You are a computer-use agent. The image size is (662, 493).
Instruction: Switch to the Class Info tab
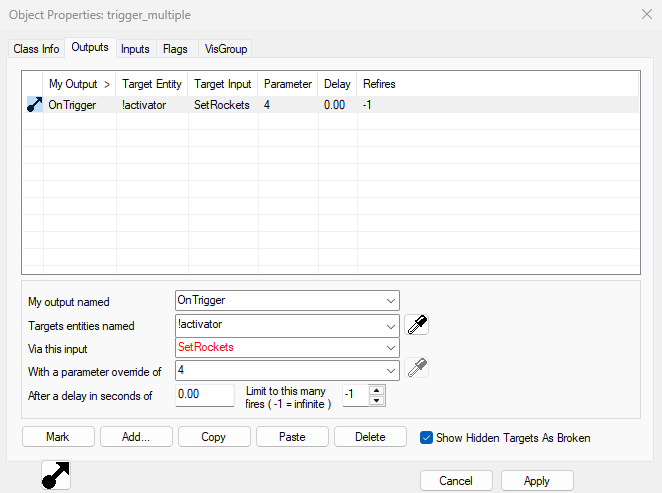pyautogui.click(x=36, y=48)
